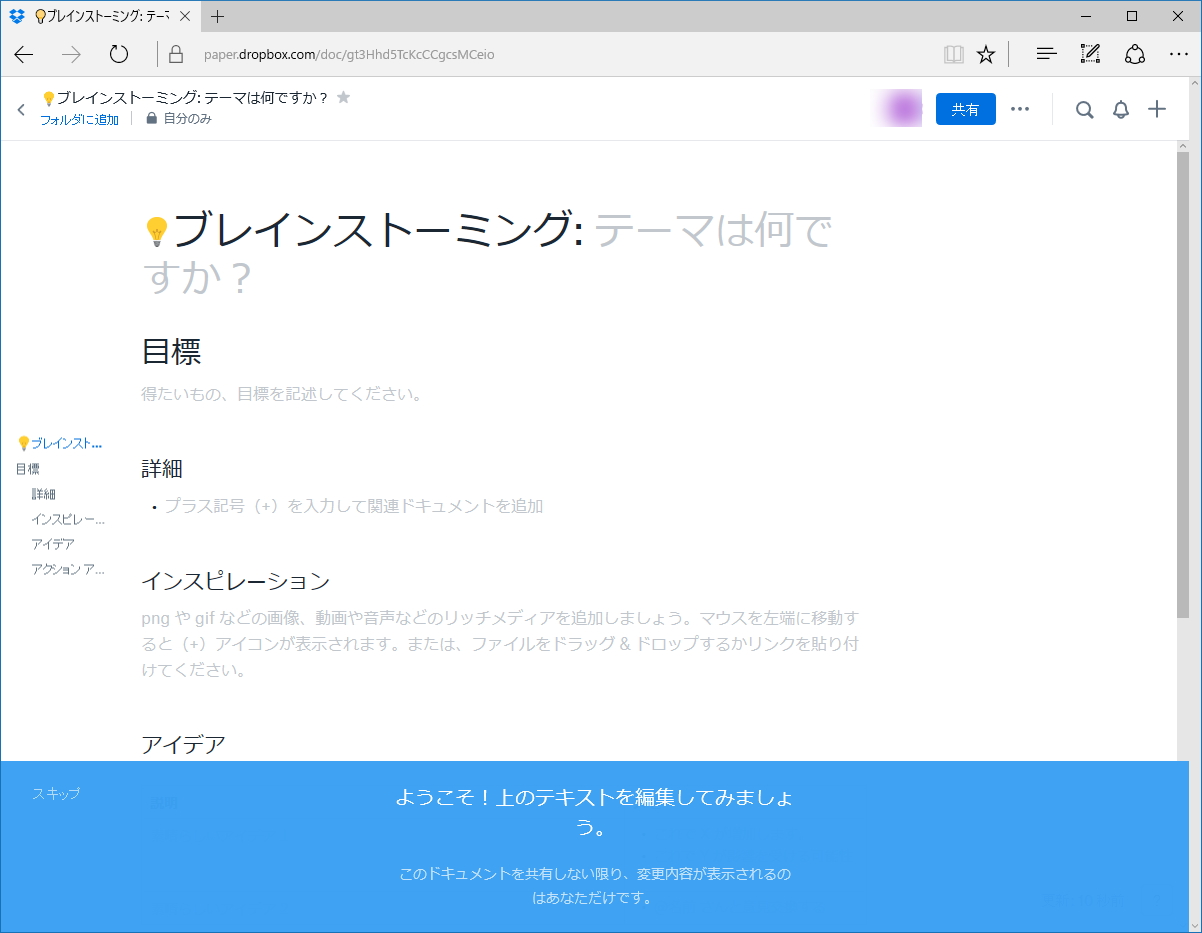This screenshot has height=933, width=1202.
Task: Star the document next to its title
Action: tap(343, 97)
